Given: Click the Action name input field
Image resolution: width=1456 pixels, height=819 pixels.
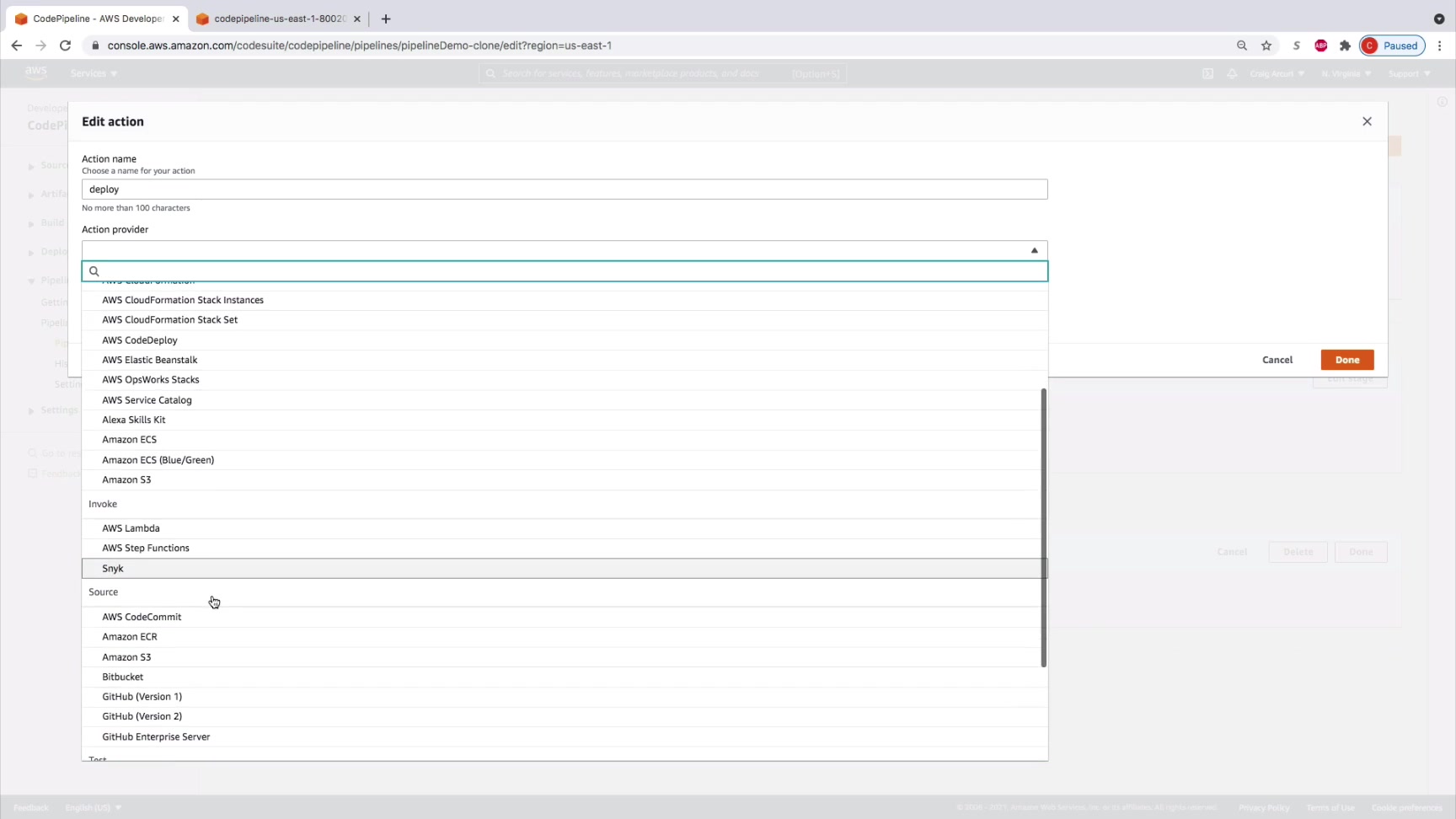Looking at the screenshot, I should pyautogui.click(x=565, y=190).
